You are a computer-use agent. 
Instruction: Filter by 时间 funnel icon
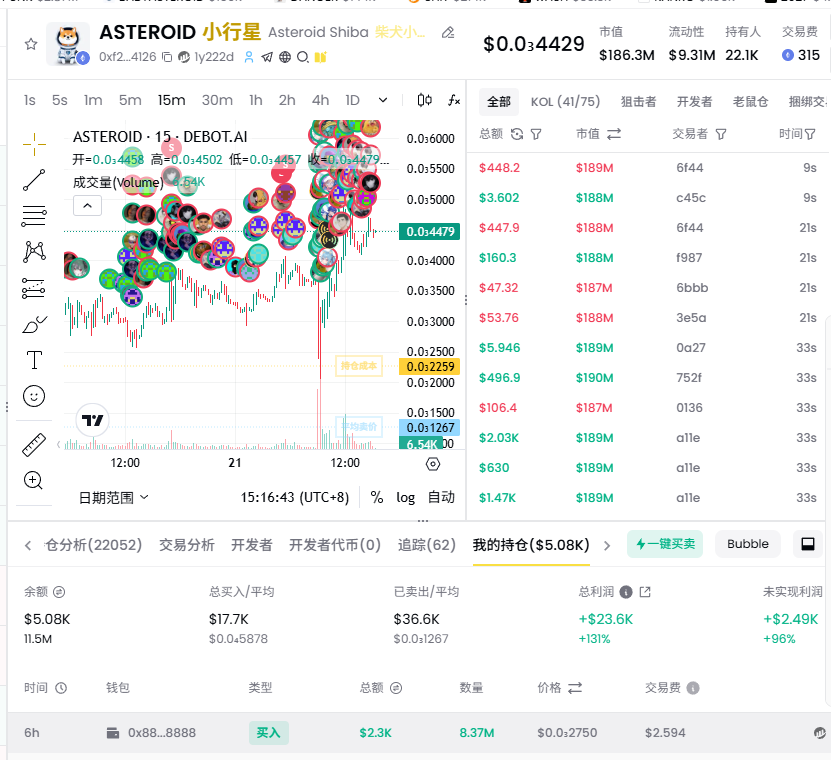[810, 134]
